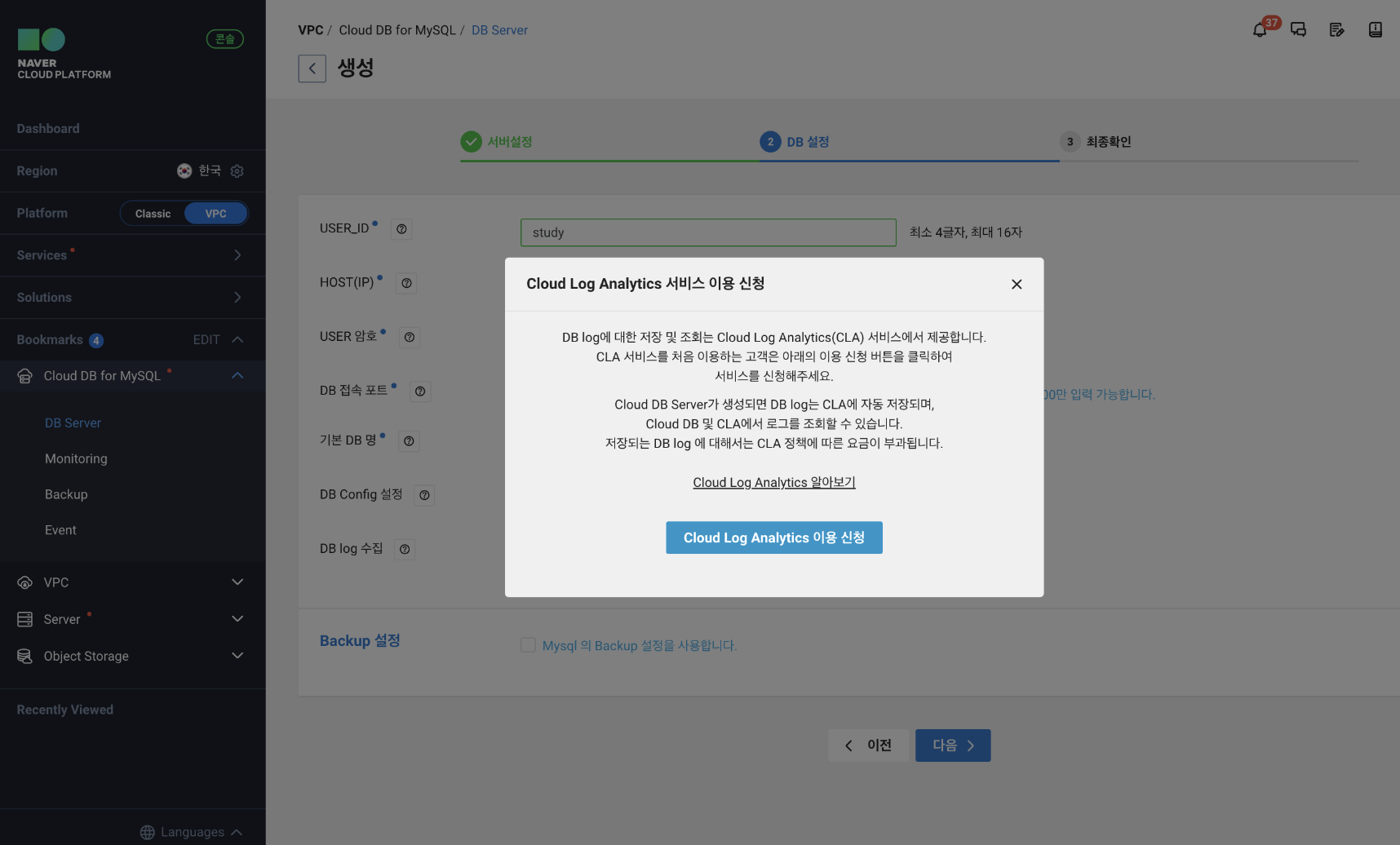
Task: Go to step 3 최종확인 tab
Action: click(x=1096, y=142)
